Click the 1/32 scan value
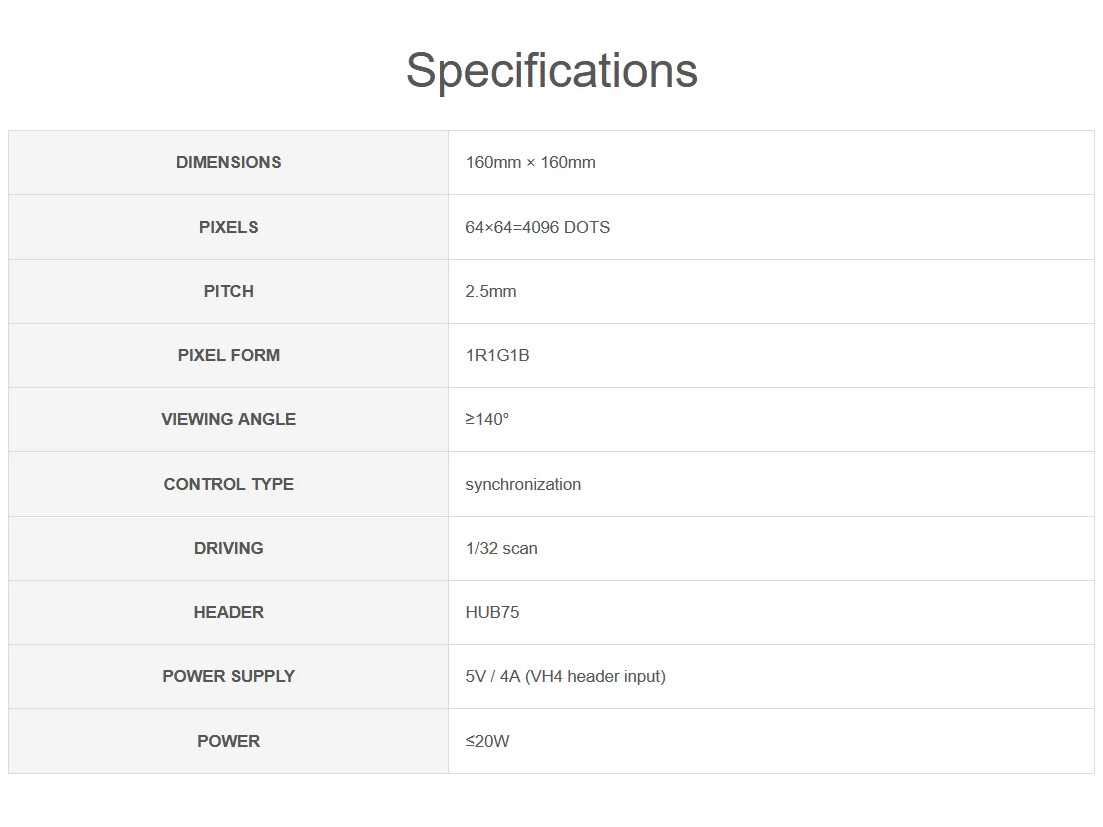Screen dimensions: 1103x827 pyautogui.click(x=502, y=548)
